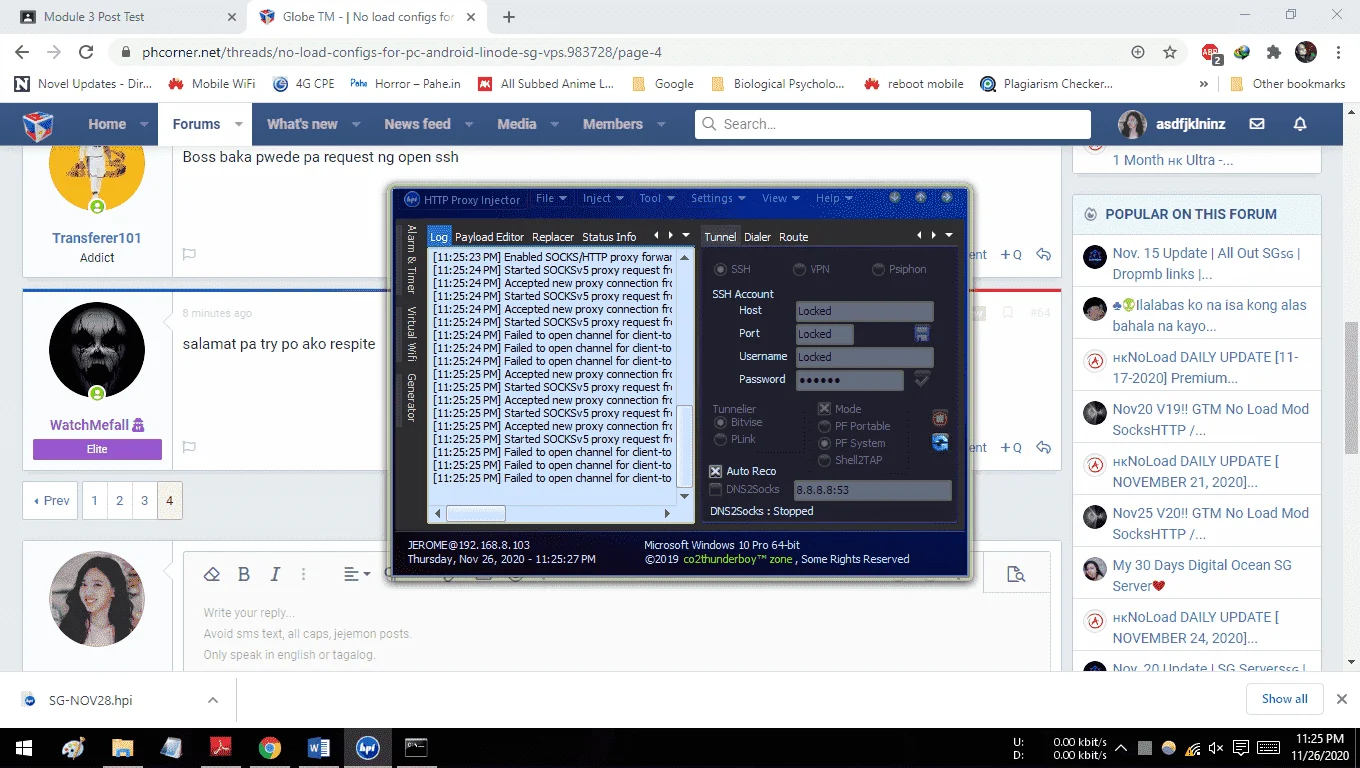Open forum inbox envelope icon
Viewport: 1360px width, 768px height.
[x=1257, y=124]
